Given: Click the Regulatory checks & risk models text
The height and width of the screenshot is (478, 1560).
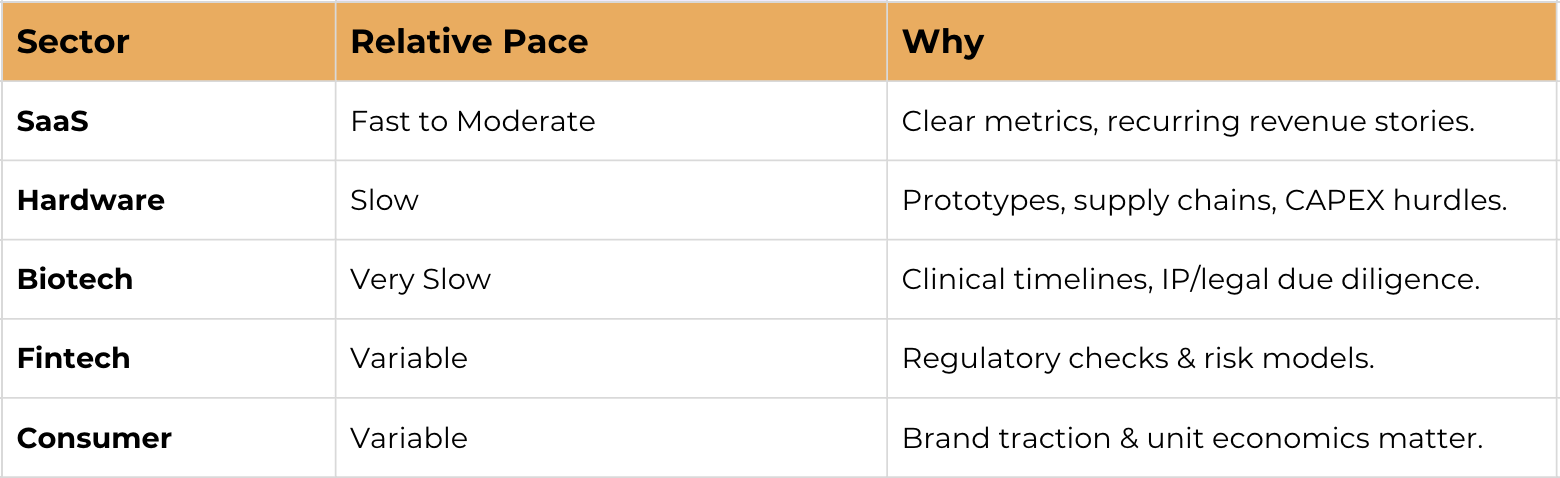Looking at the screenshot, I should coord(1138,358).
